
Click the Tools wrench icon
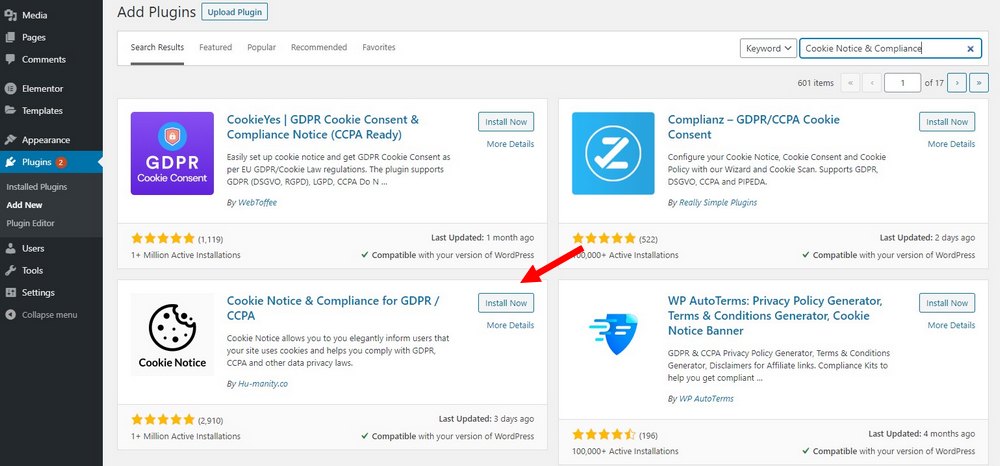click(10, 270)
